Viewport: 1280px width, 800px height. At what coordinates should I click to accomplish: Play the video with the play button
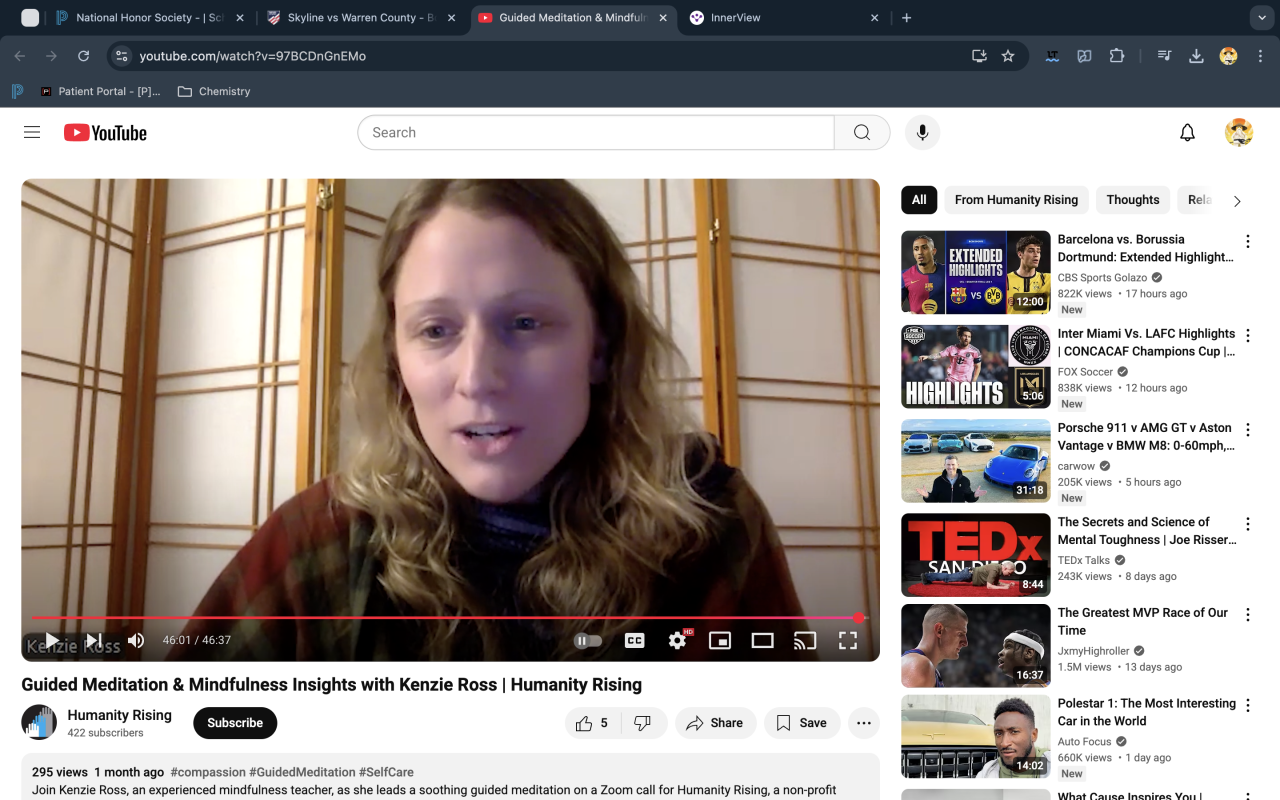[x=52, y=640]
